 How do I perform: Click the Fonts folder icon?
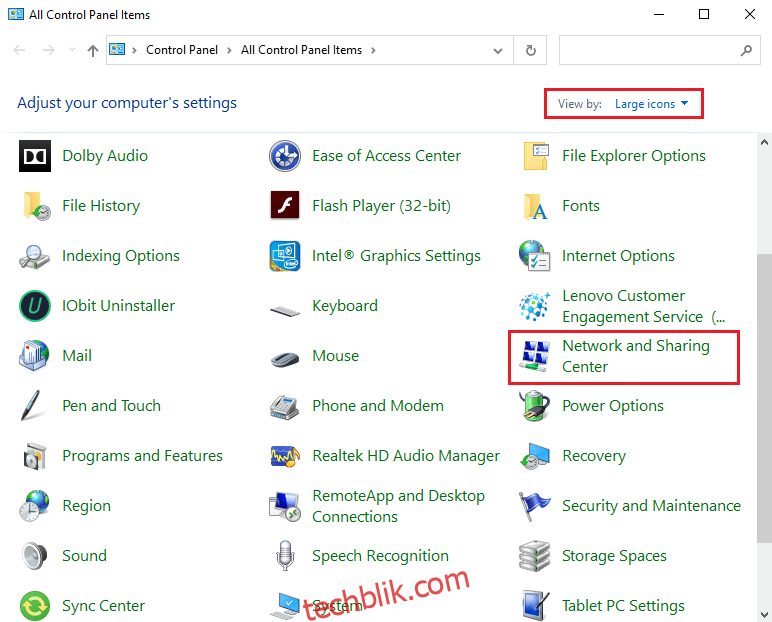tap(535, 206)
